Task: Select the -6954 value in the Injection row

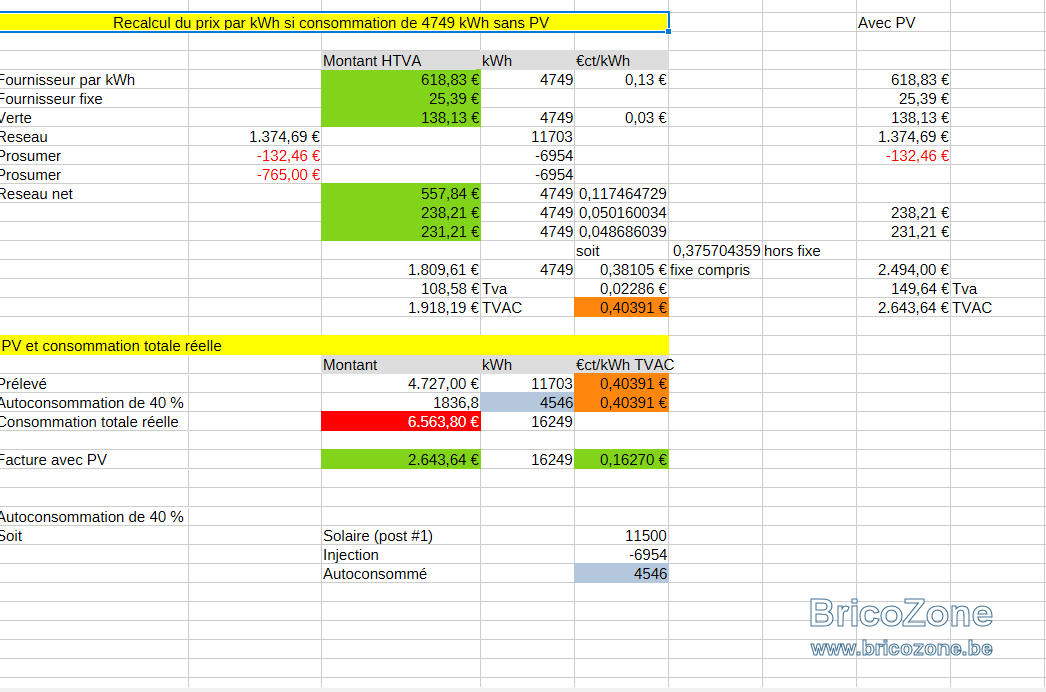Action: click(621, 555)
